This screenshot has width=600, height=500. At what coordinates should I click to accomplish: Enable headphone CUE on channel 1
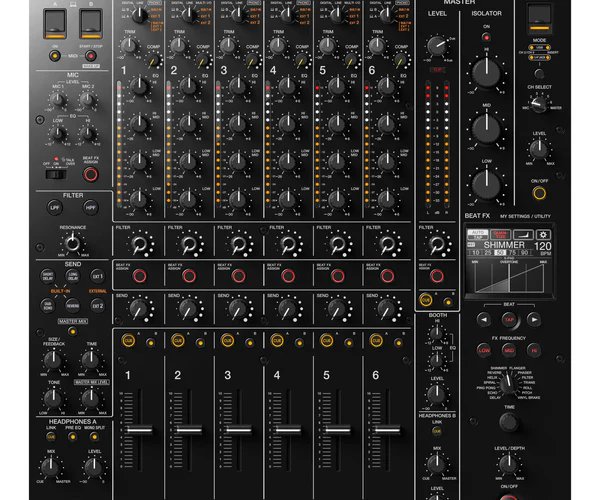point(128,340)
